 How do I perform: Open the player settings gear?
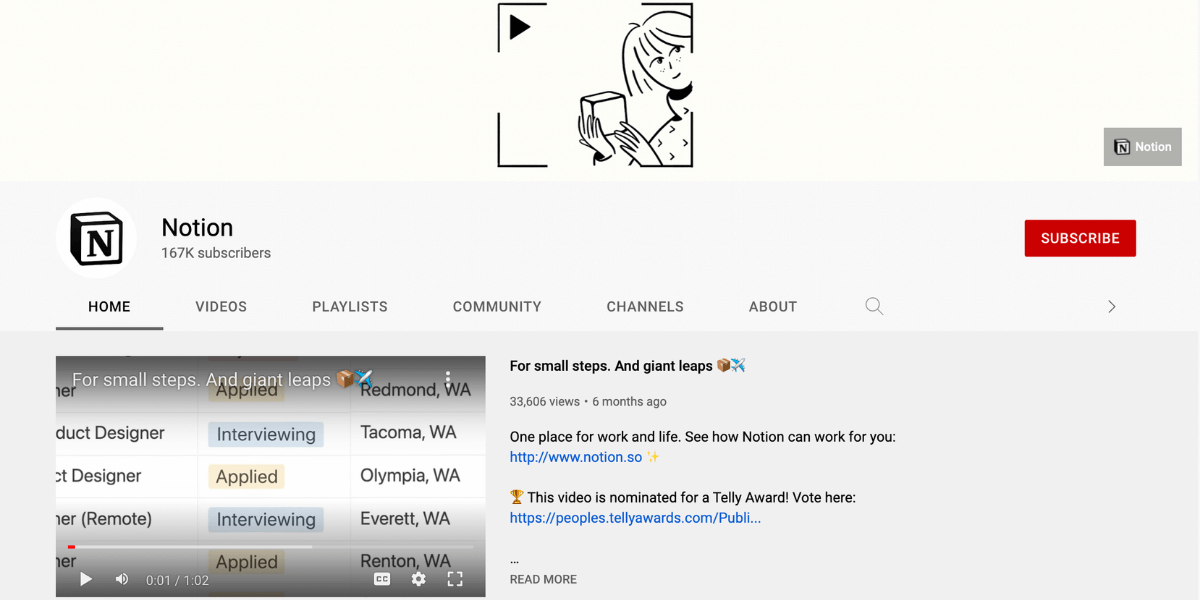pos(418,579)
